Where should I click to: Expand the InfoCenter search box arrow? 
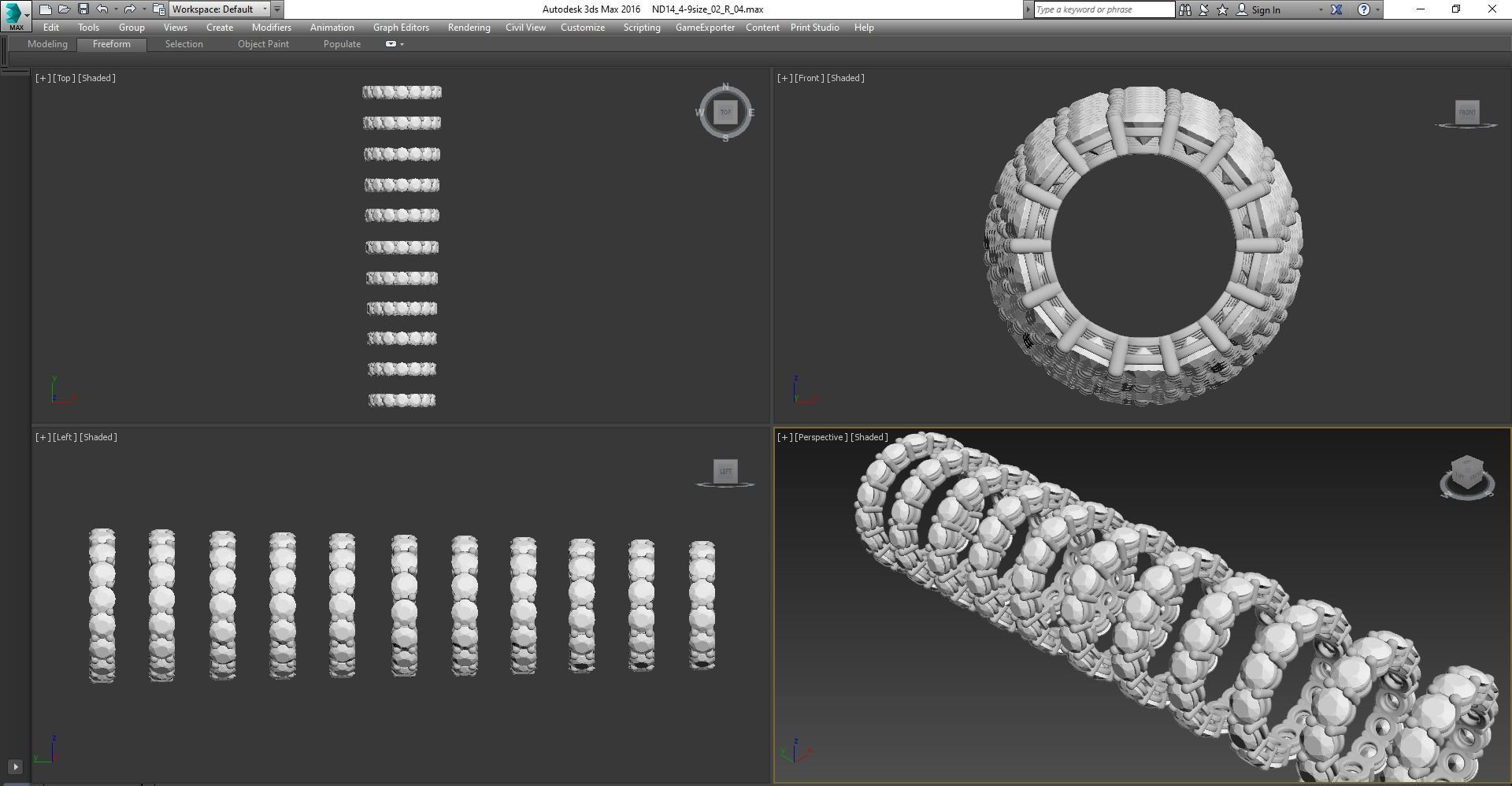1028,9
